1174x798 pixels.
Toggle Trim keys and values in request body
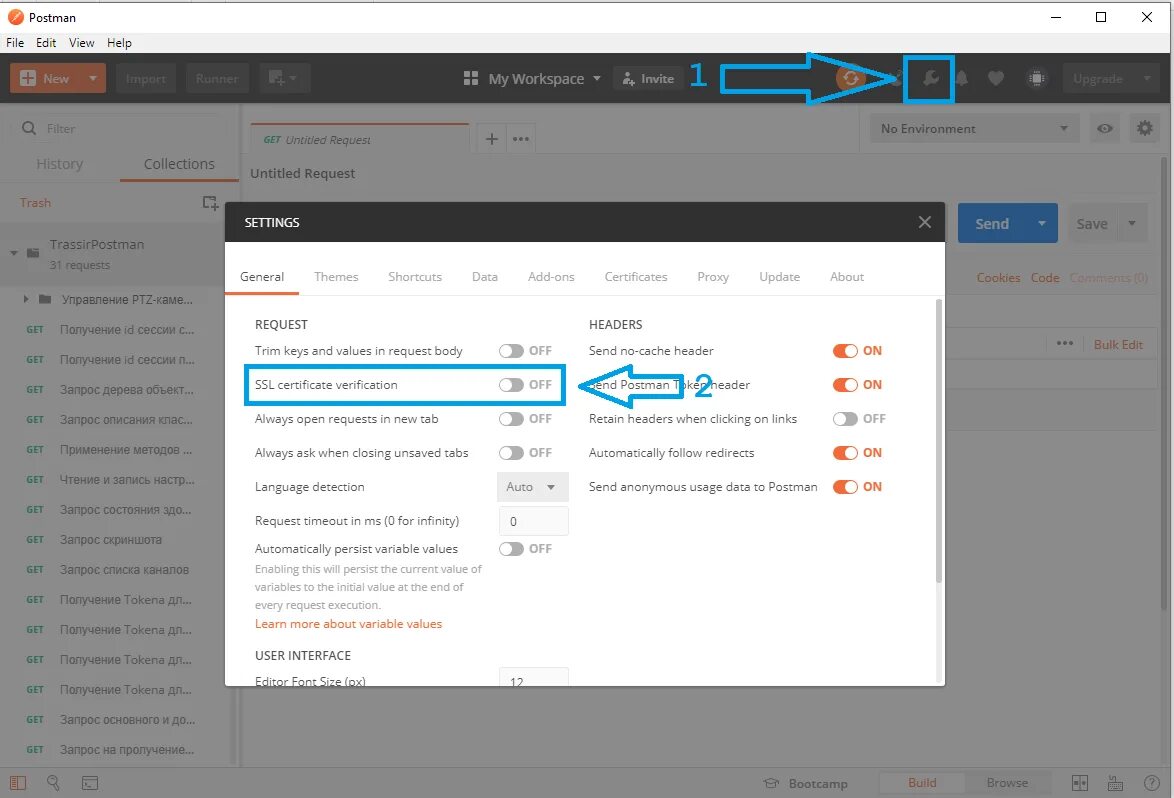[511, 351]
